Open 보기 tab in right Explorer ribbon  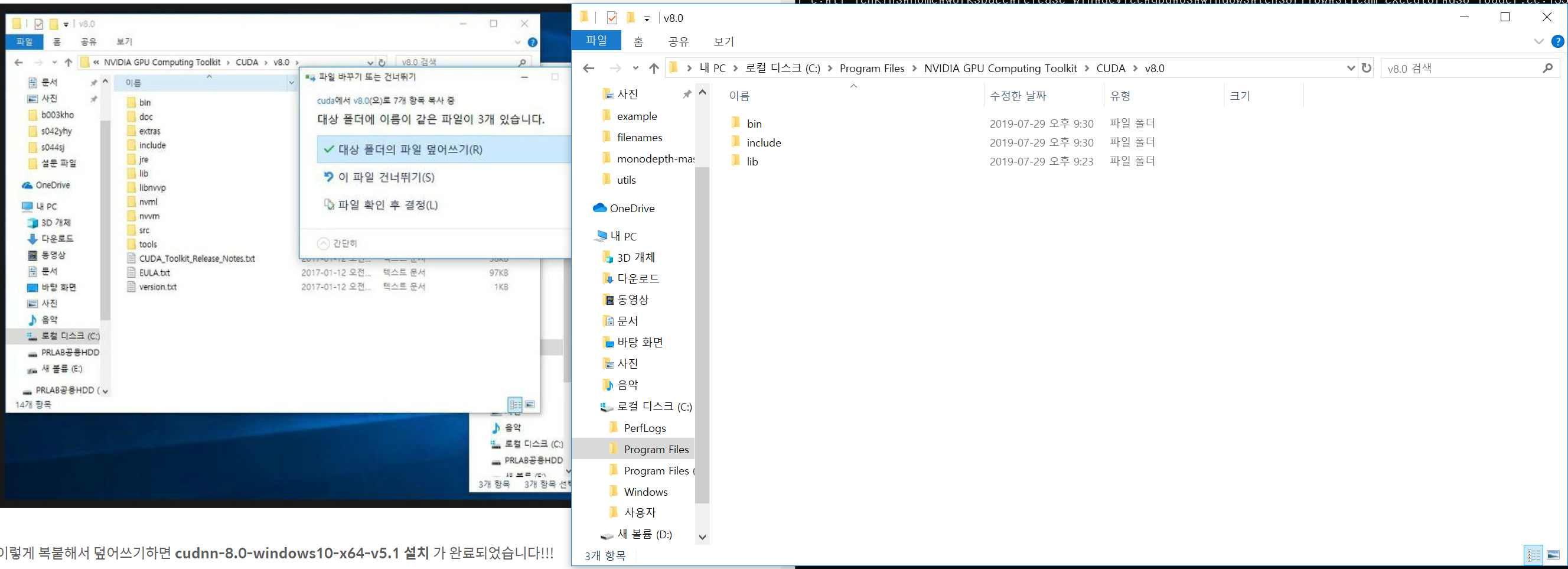point(723,41)
